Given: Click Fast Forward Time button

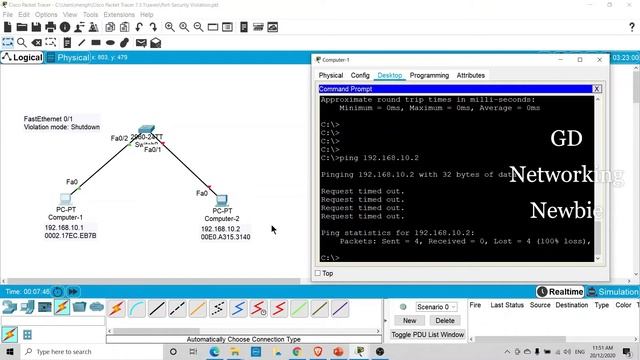Looking at the screenshot, I should click(x=73, y=292).
